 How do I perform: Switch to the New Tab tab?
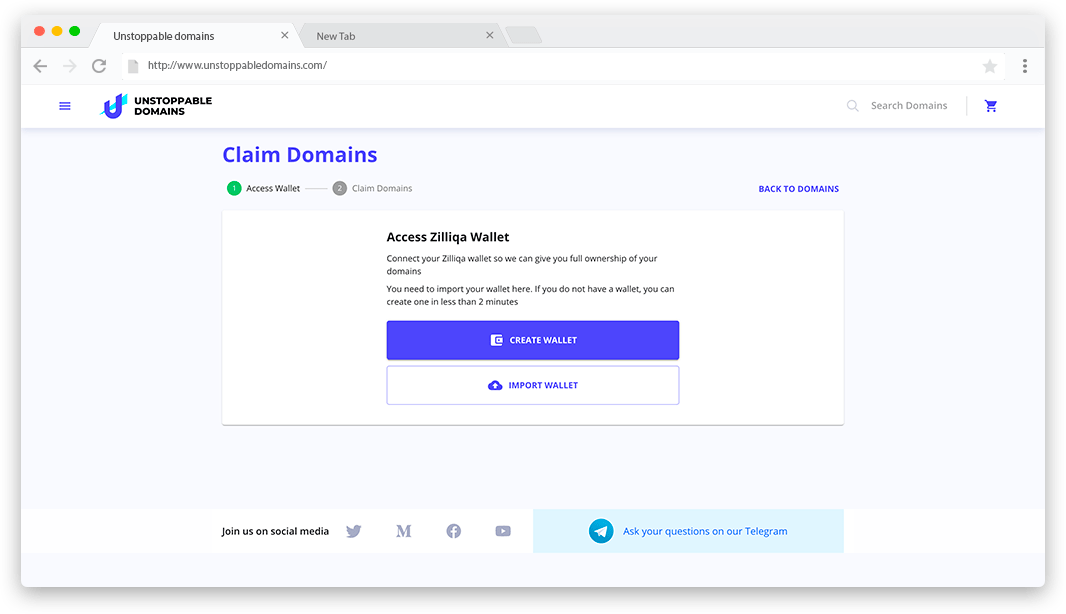(x=402, y=35)
